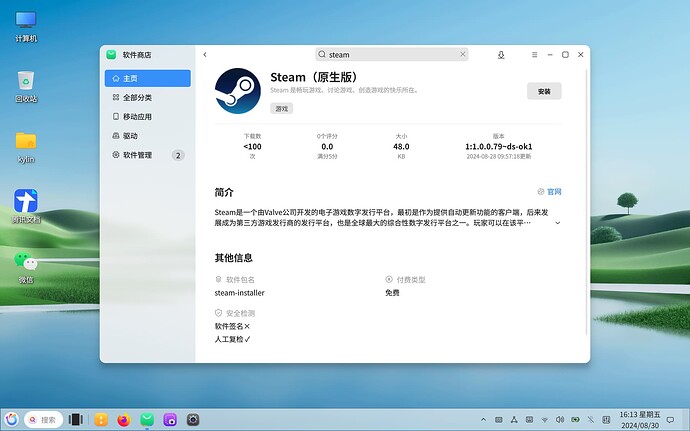Click the <100 downloads count

coord(252,147)
